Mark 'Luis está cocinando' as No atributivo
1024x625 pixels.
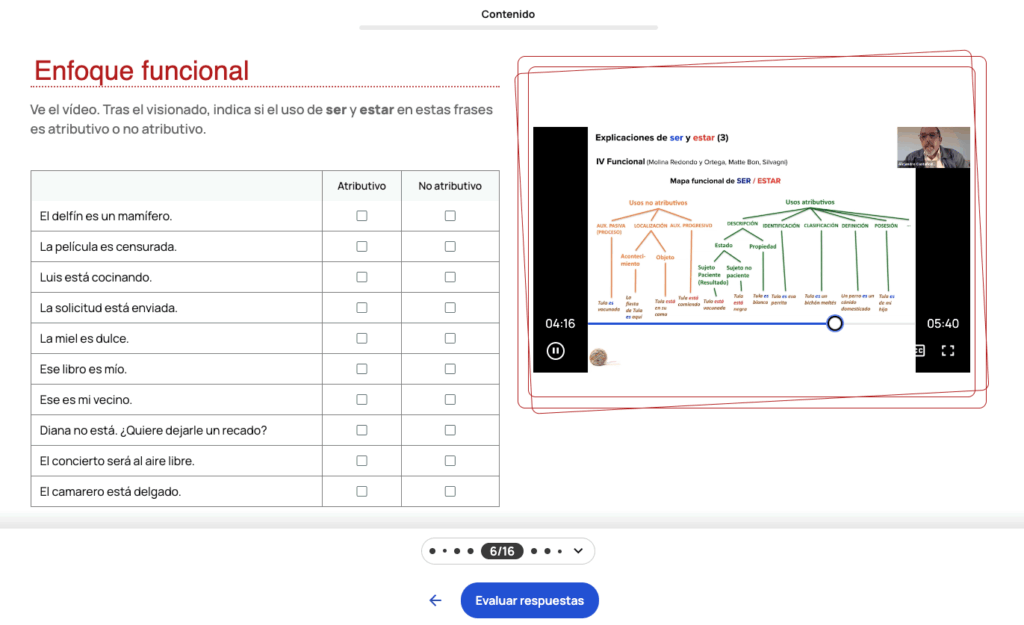pos(450,277)
